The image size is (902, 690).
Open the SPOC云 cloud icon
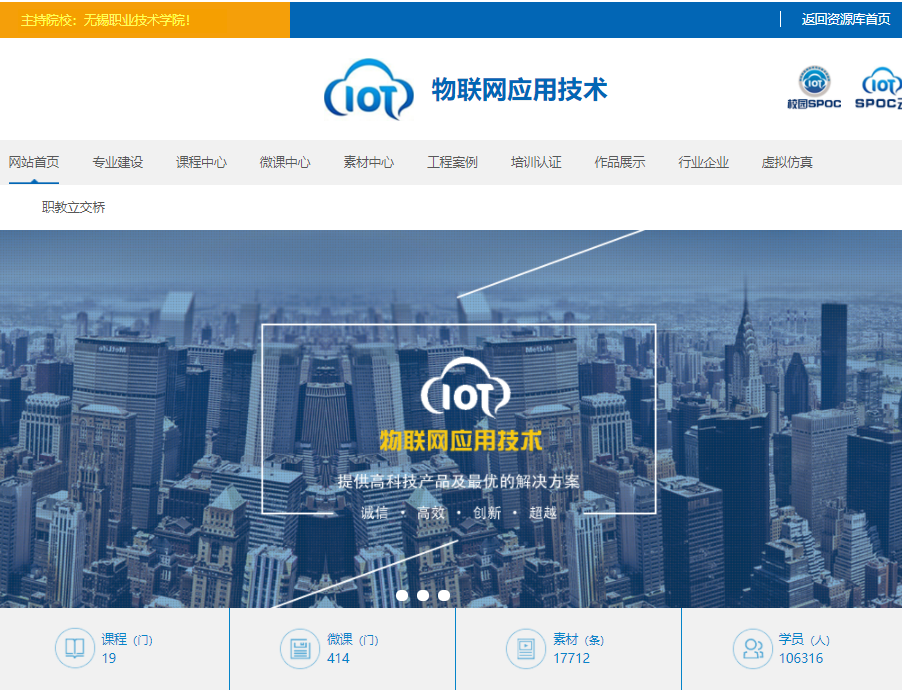pos(881,84)
